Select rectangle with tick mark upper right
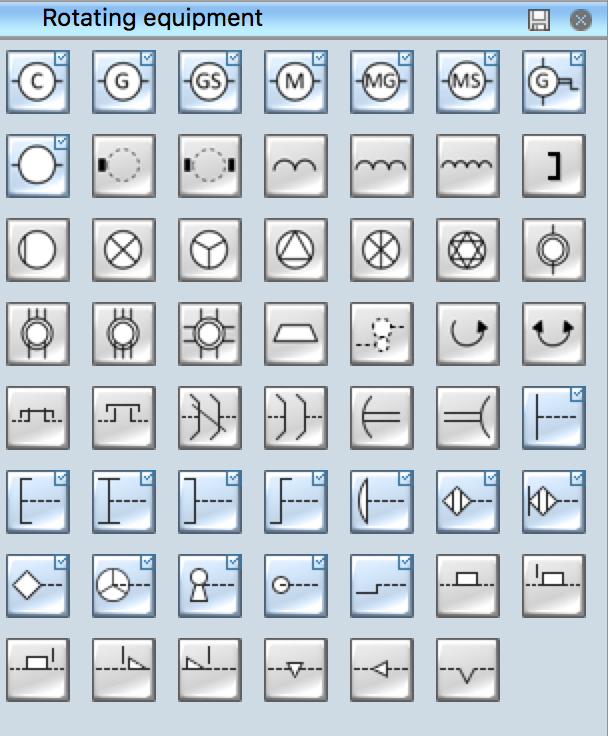Viewport: 608px width, 736px height. point(38,670)
